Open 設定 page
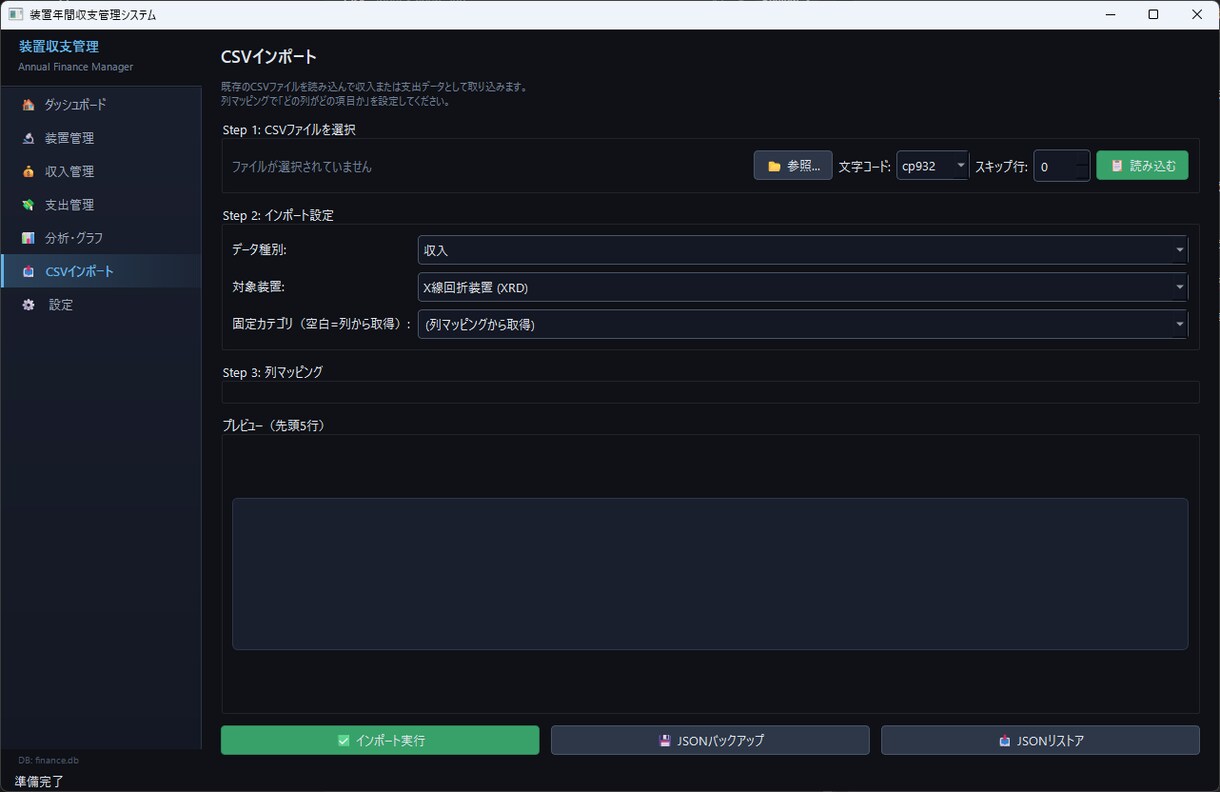Viewport: 1220px width, 792px height. tap(100, 305)
